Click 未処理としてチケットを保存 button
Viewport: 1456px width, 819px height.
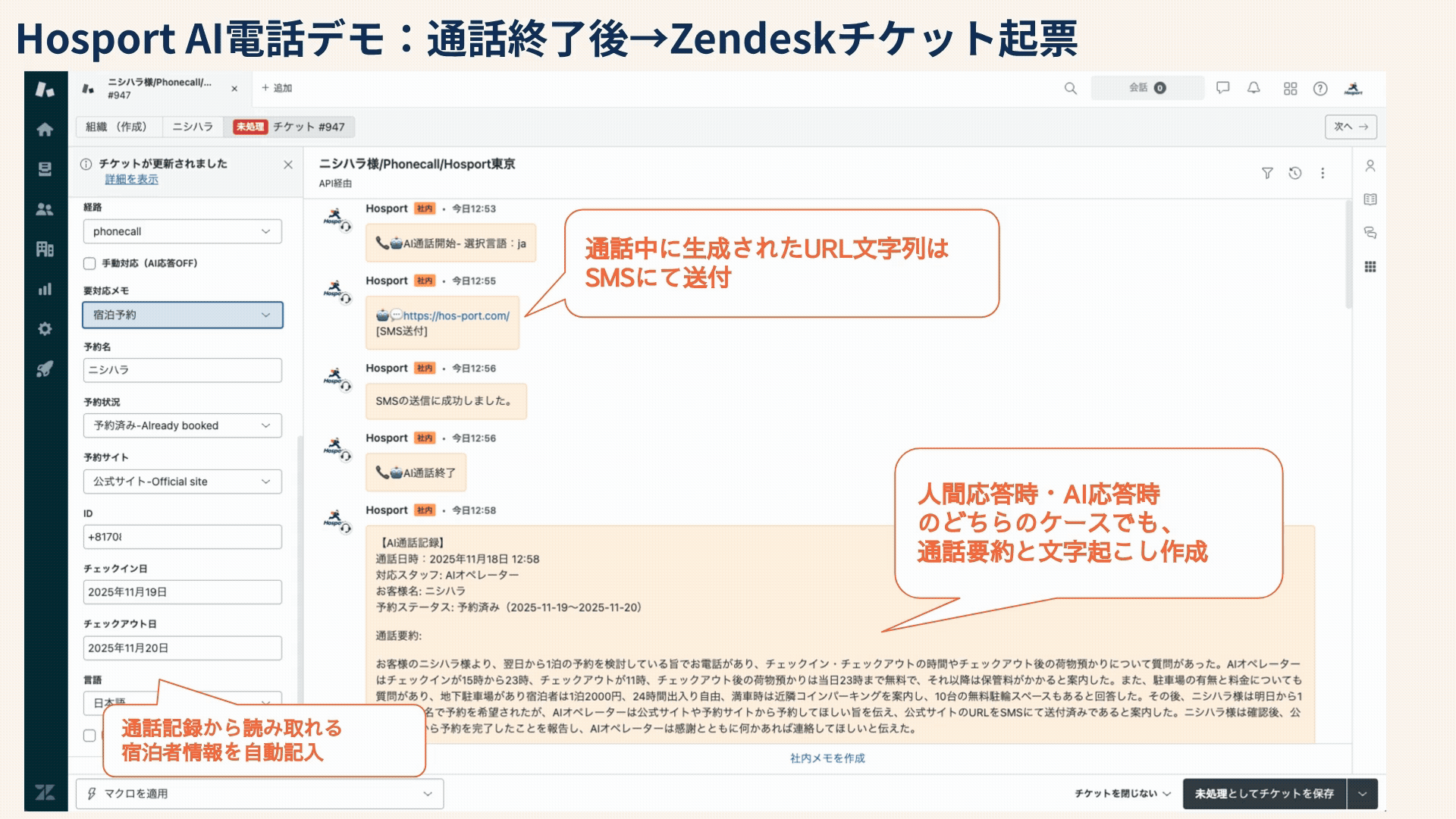1263,793
